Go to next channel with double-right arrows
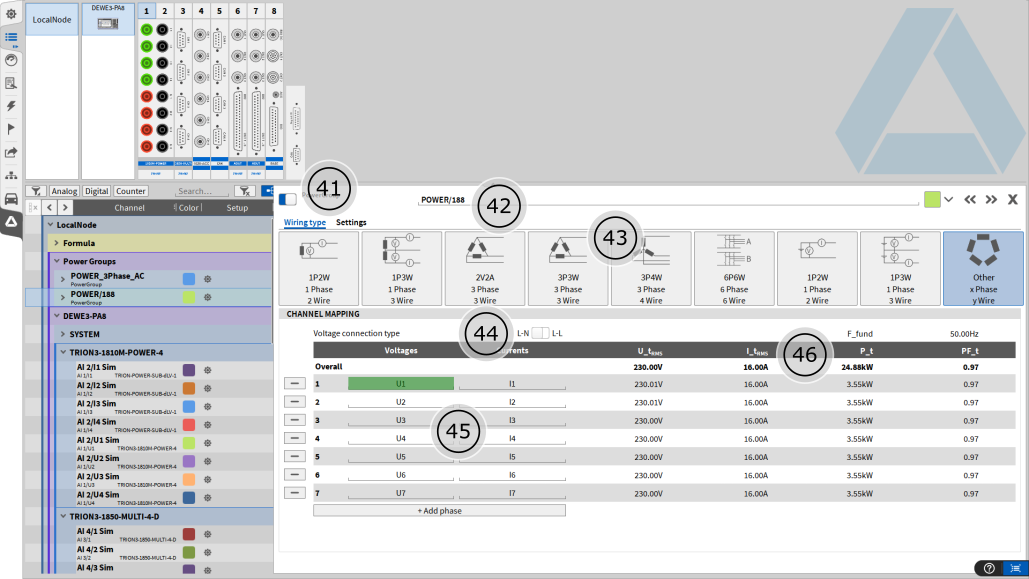The width and height of the screenshot is (1029, 579). coord(991,200)
